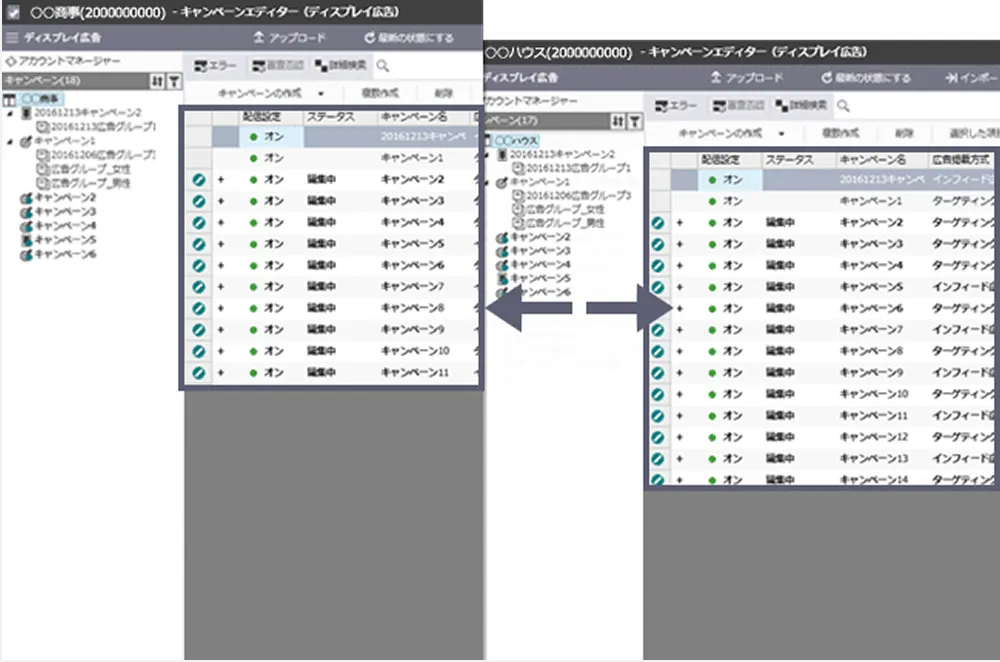Click the filter funnel icon in right campaign tree header
The image size is (1000, 662).
tap(634, 120)
